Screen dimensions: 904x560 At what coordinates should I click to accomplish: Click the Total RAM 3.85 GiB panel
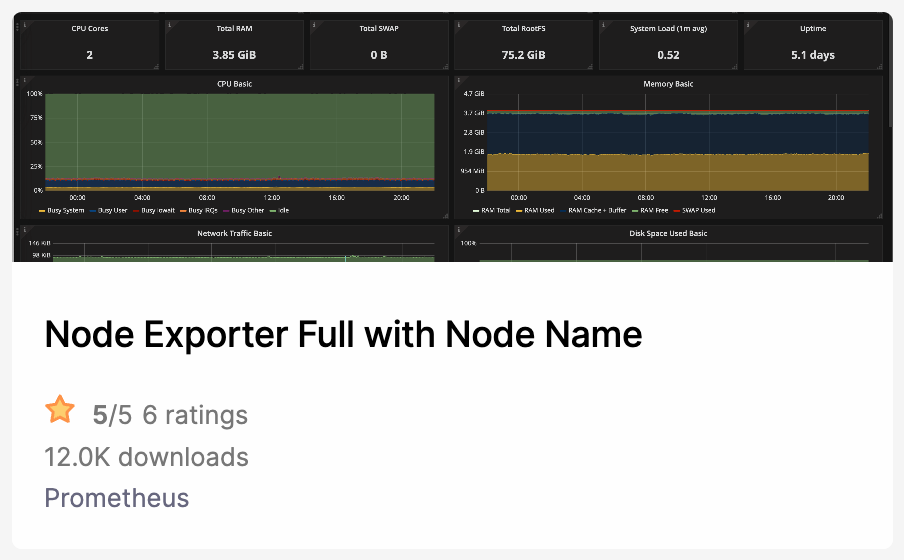point(234,45)
